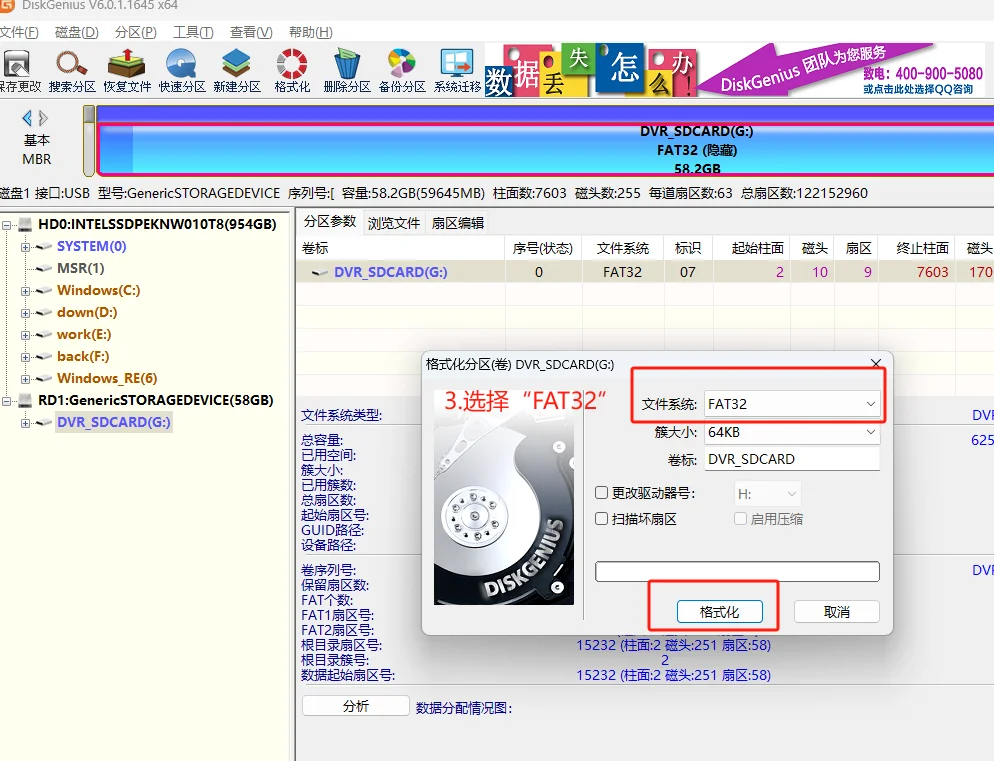Open the System Migration (系统迁移) tool

[457, 71]
